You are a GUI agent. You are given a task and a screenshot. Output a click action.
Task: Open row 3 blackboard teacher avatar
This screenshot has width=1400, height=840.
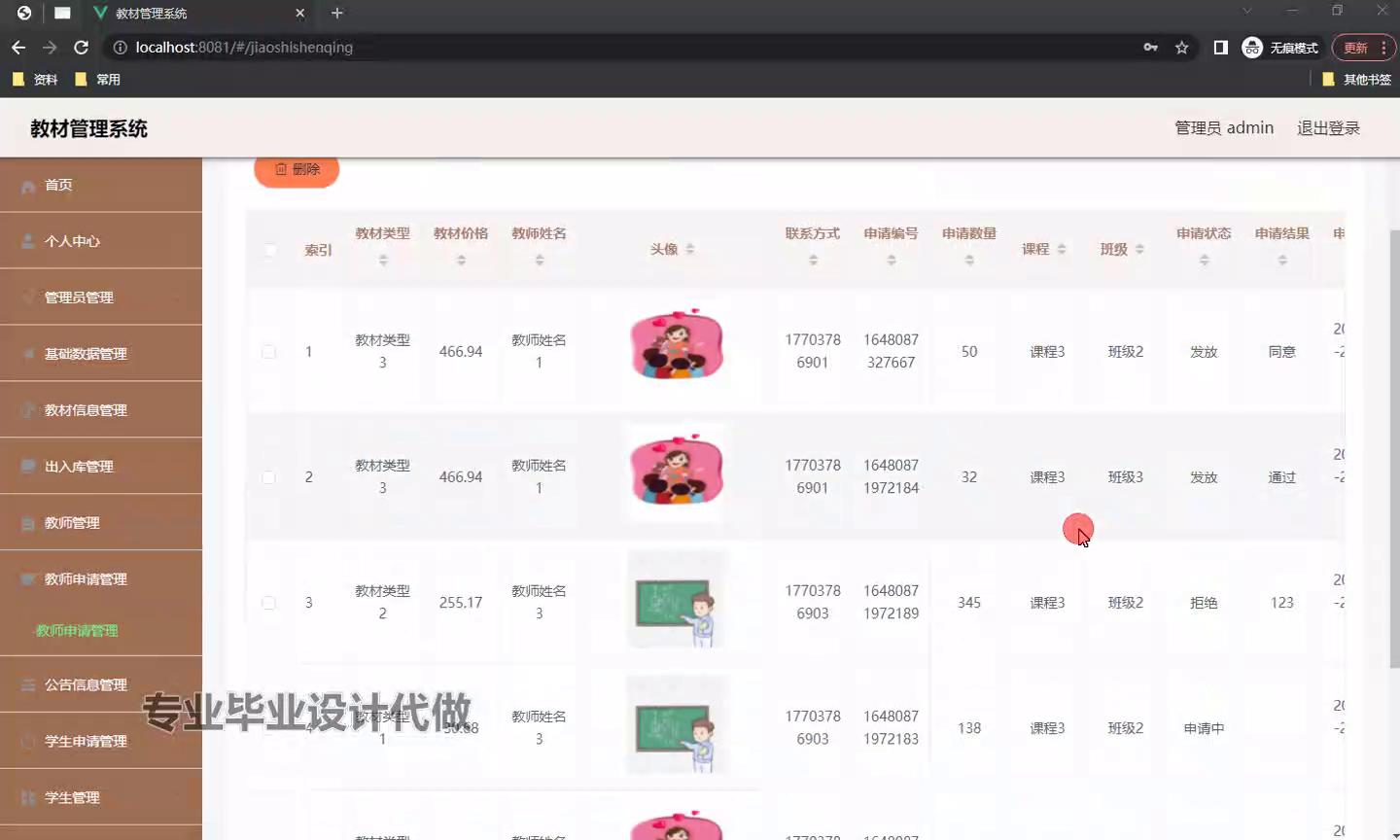677,599
